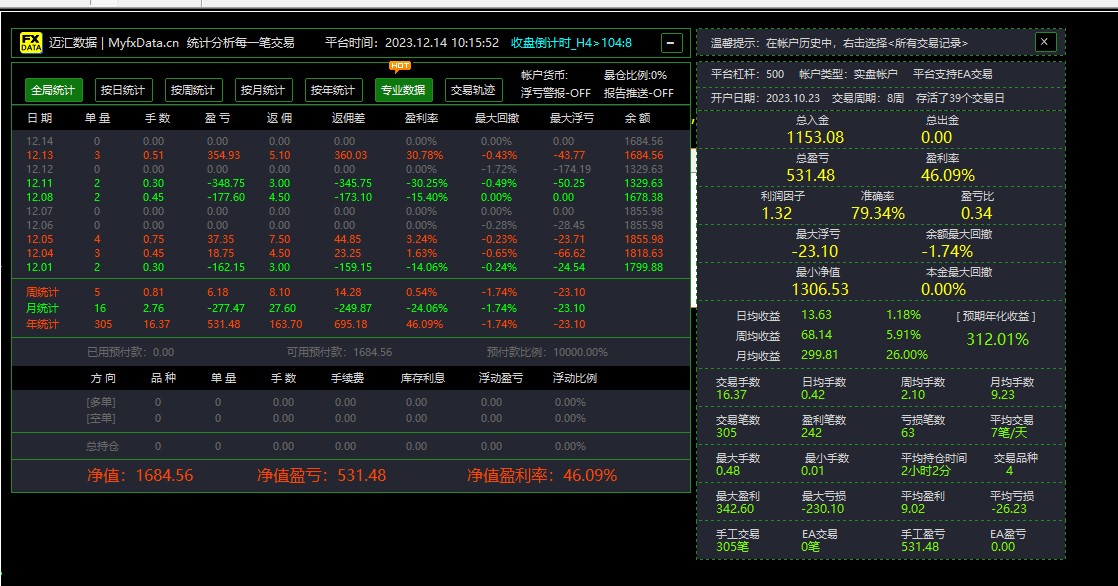
Task: Click the 准确率 79.34% value
Action: [878, 213]
